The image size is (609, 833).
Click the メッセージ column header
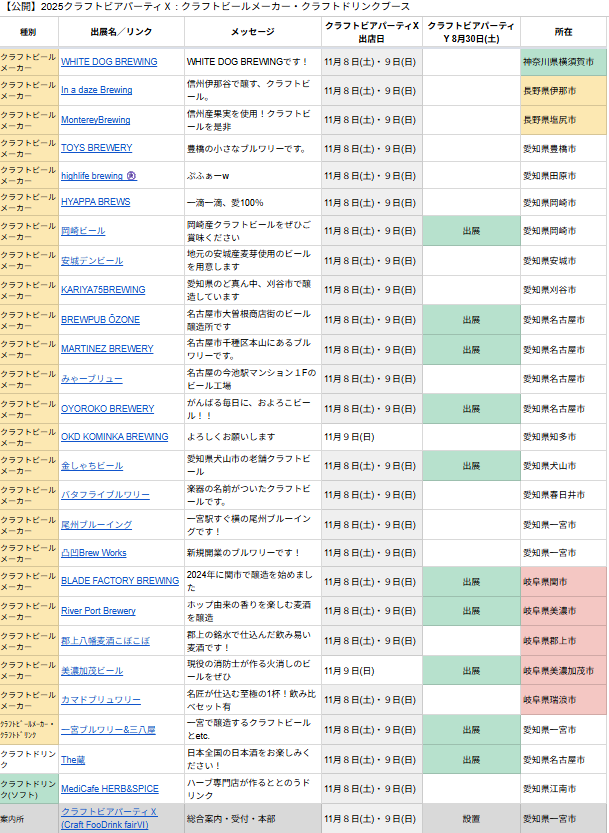tap(252, 32)
